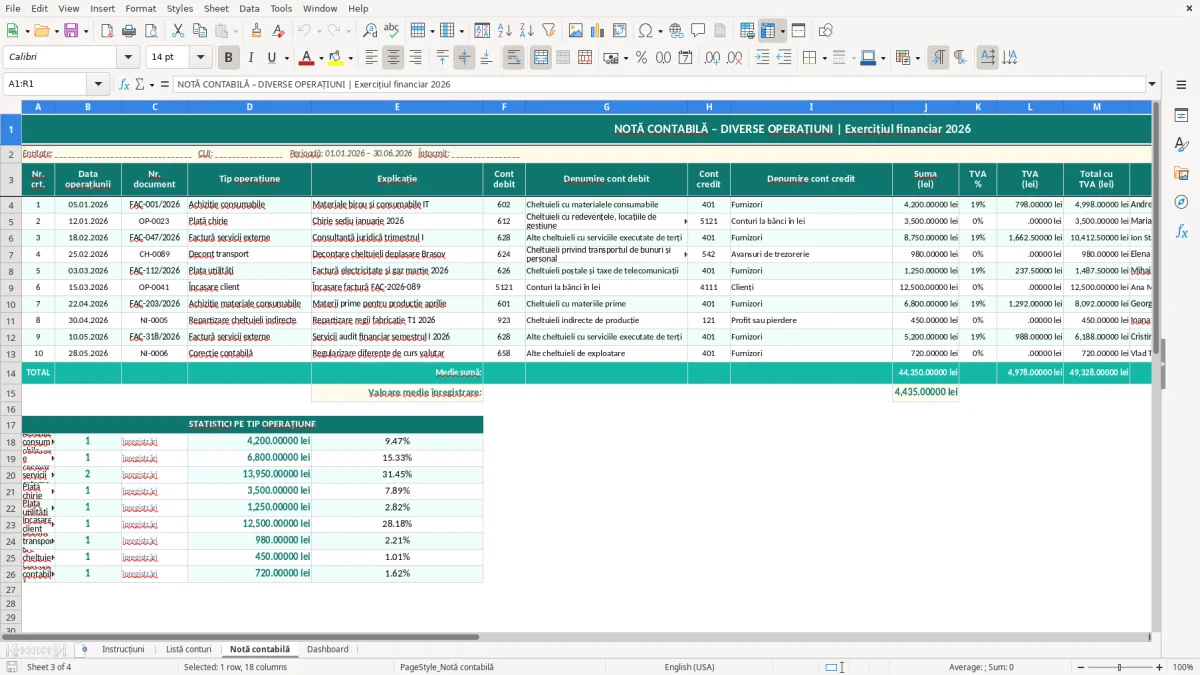
Task: Open underline style dropdown arrow
Action: (285, 58)
